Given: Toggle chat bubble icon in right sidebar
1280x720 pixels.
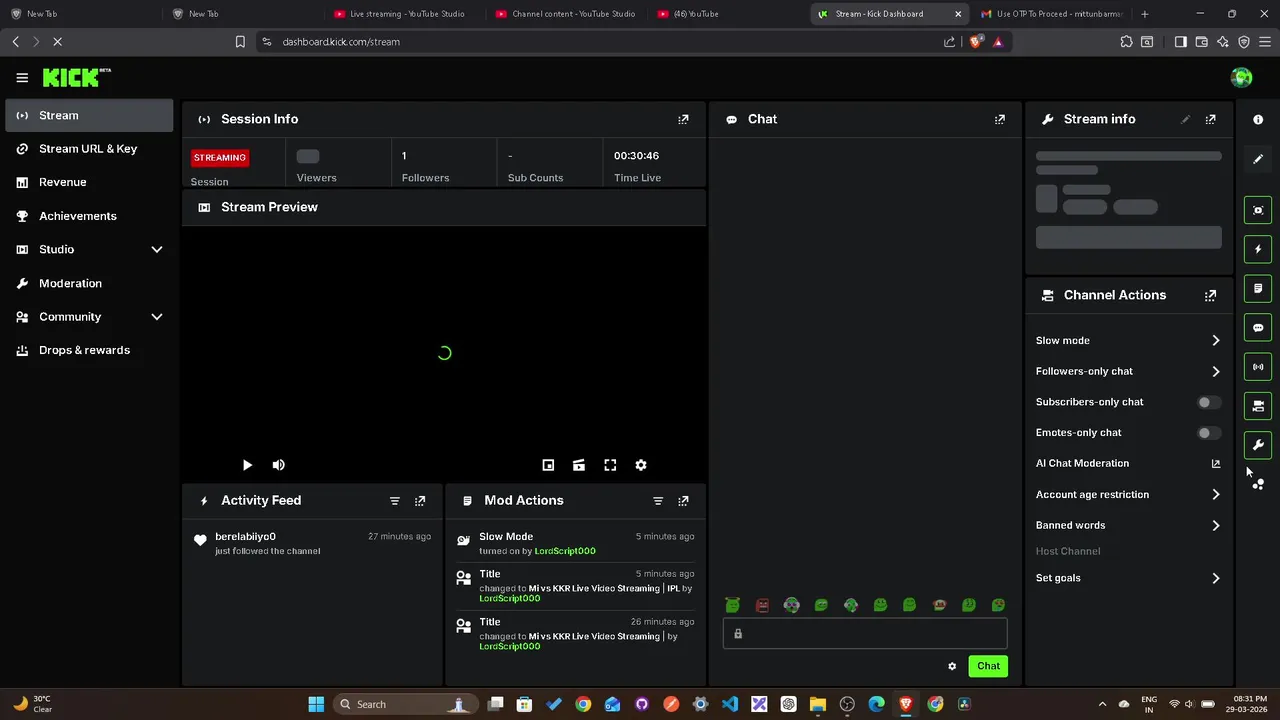Looking at the screenshot, I should pyautogui.click(x=1258, y=327).
